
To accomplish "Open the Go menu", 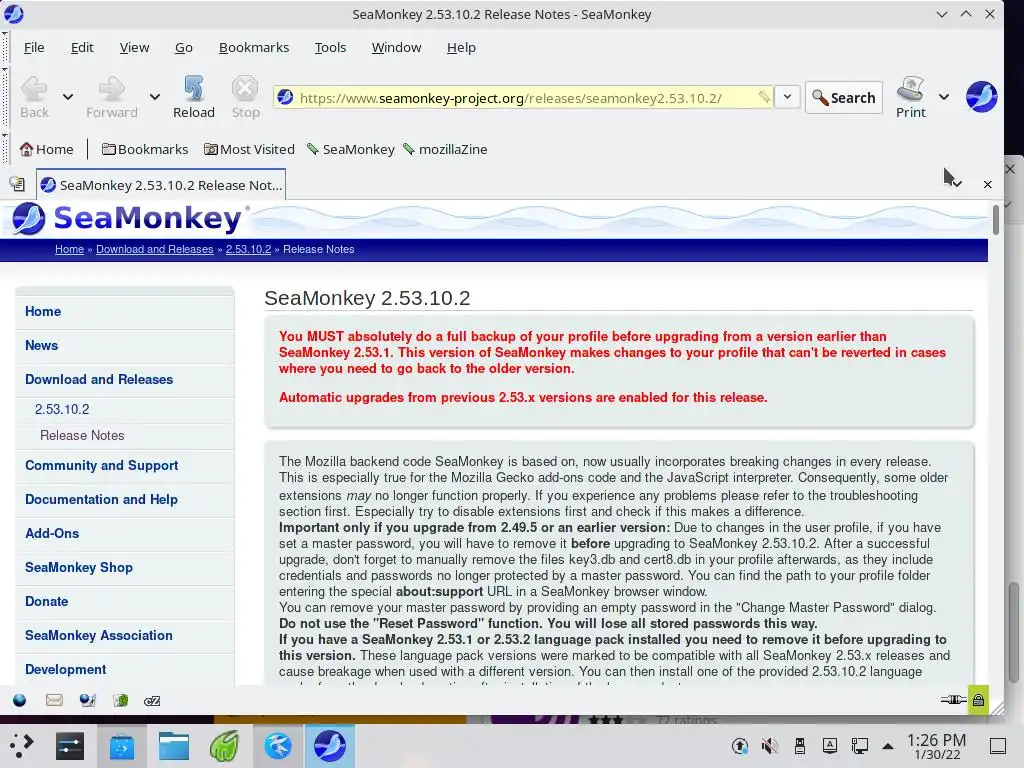I will [184, 48].
